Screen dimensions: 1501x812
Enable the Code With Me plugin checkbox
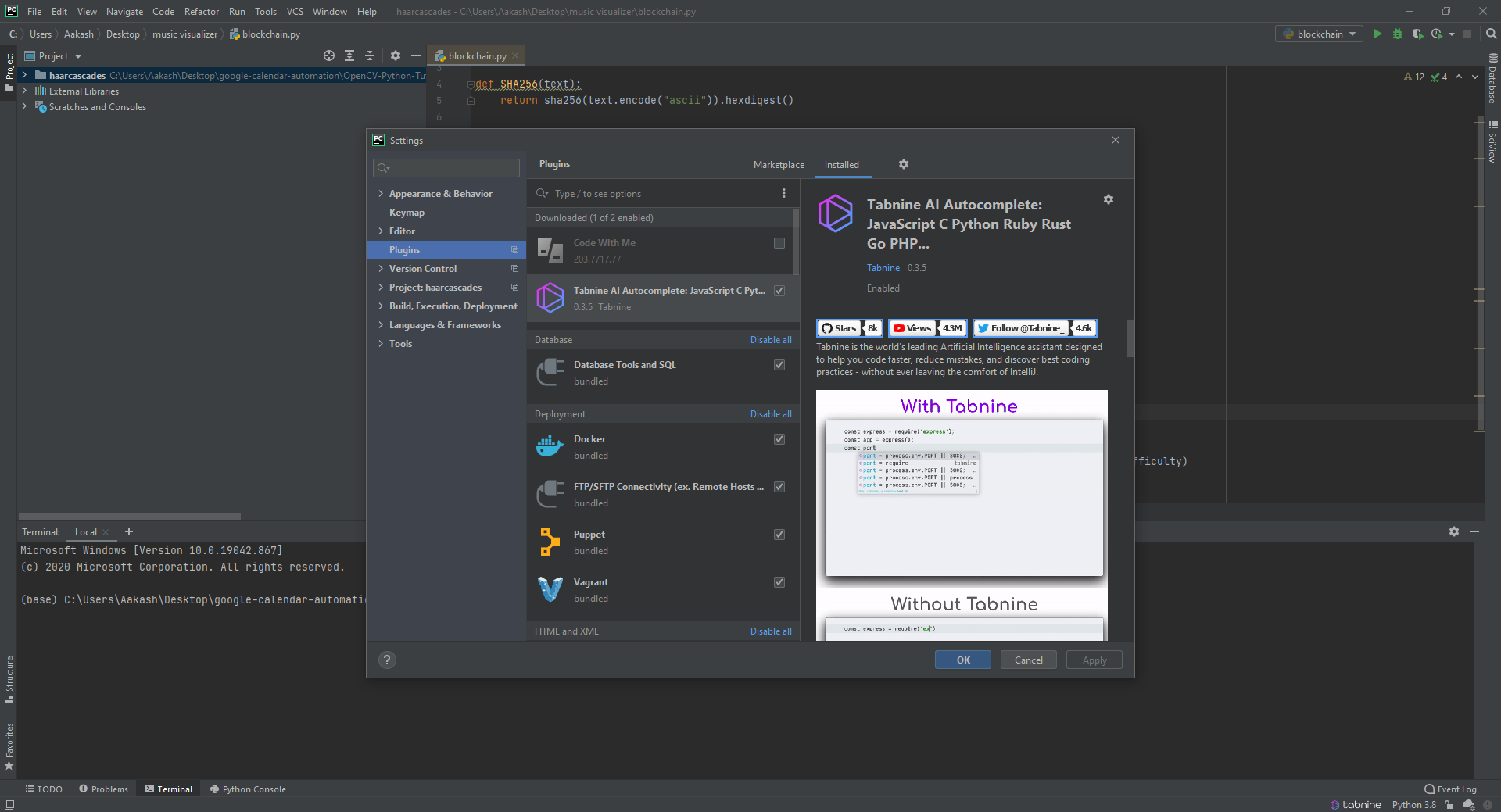[x=779, y=243]
